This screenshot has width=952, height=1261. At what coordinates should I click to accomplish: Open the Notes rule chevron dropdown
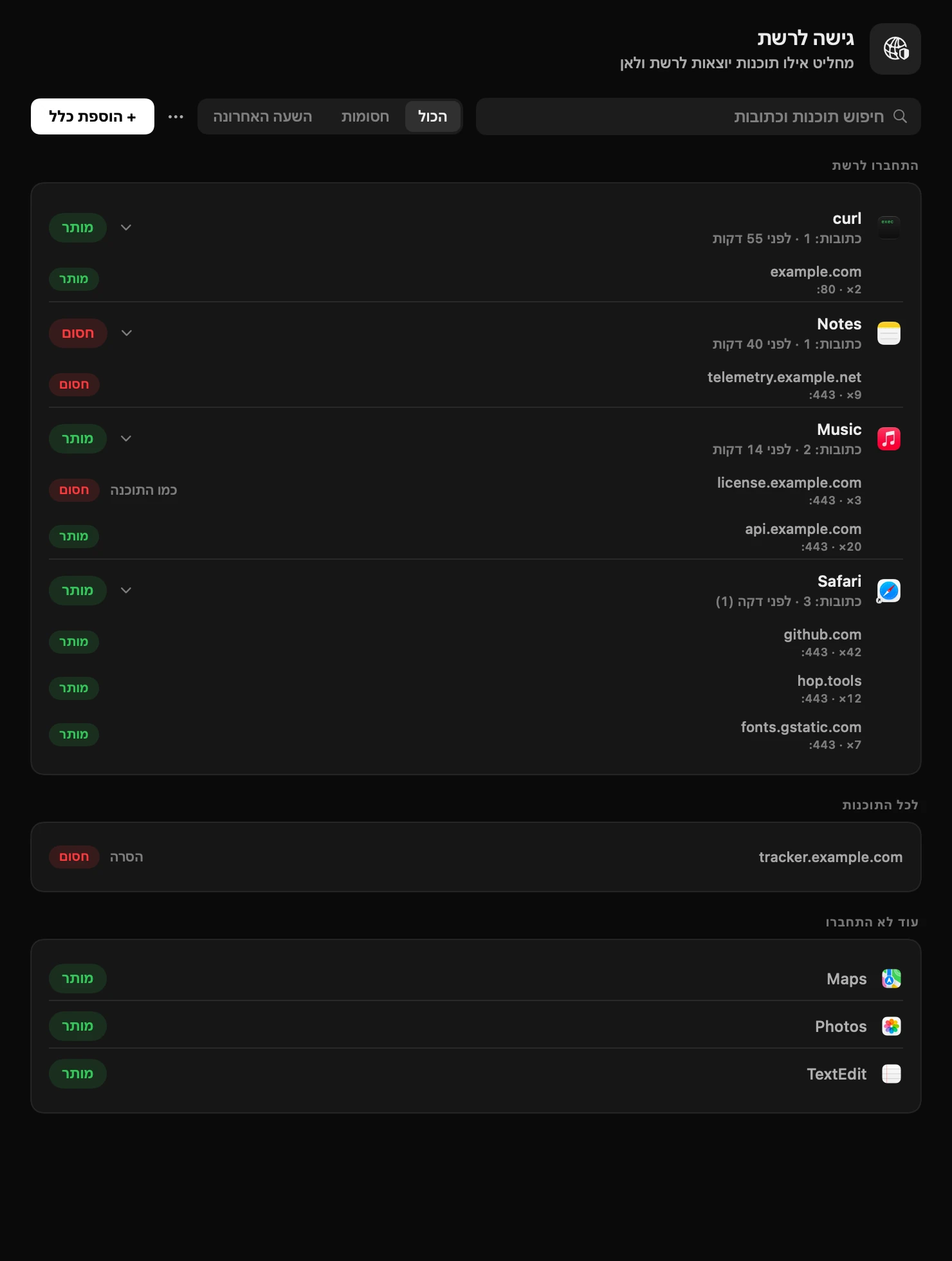pos(127,333)
